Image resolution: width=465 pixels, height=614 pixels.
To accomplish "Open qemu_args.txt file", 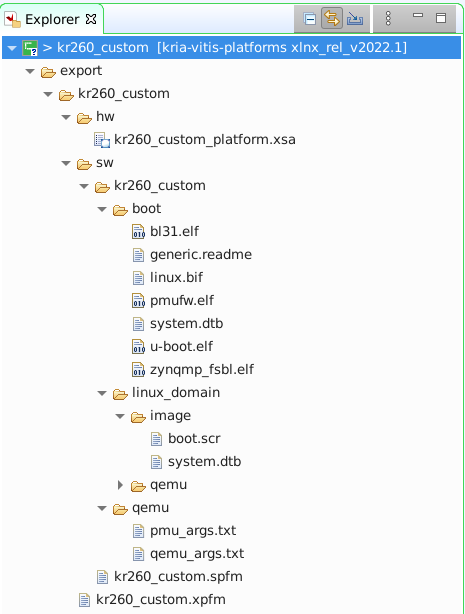I will coord(197,554).
